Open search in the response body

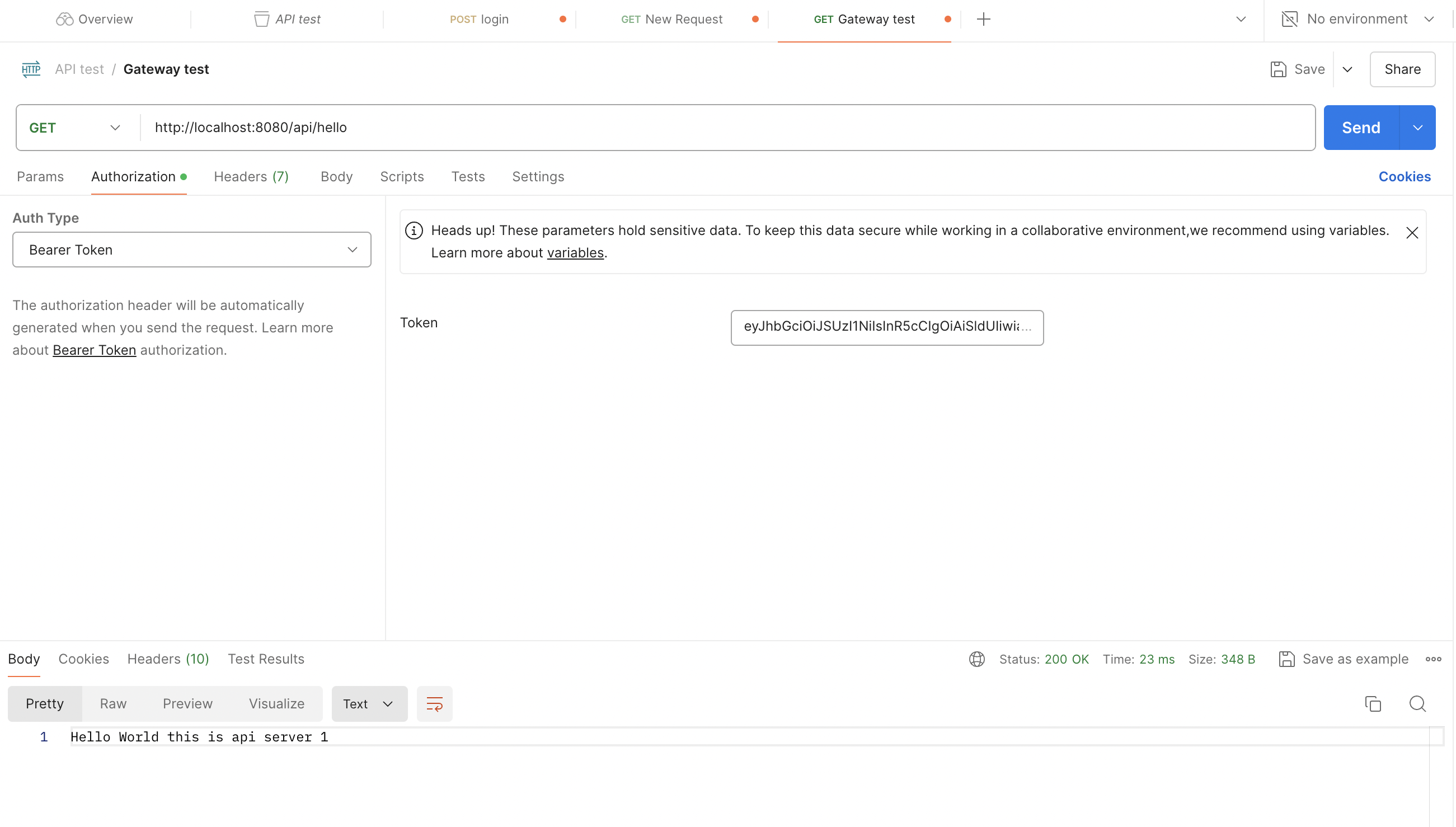1417,704
